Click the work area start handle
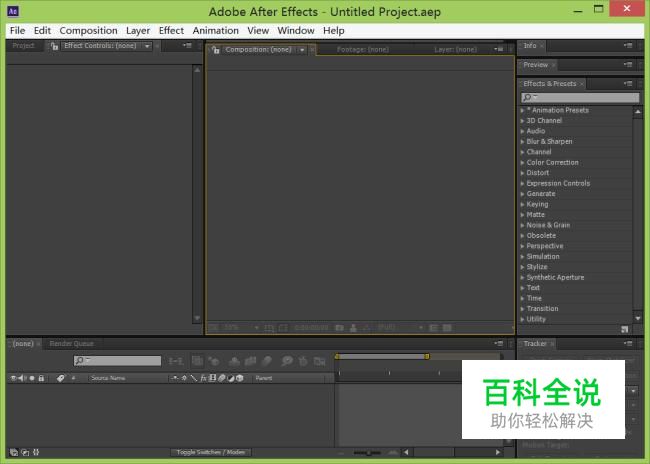This screenshot has height=464, width=650. [x=337, y=356]
